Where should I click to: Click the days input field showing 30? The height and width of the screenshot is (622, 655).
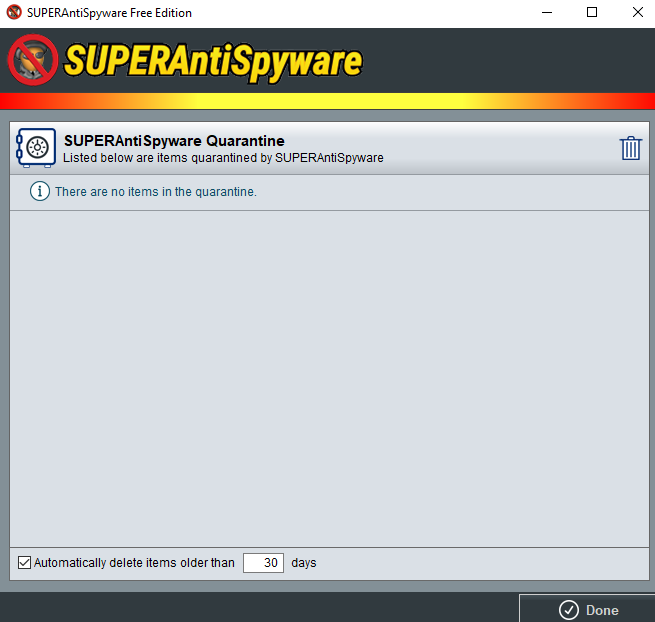[x=263, y=563]
